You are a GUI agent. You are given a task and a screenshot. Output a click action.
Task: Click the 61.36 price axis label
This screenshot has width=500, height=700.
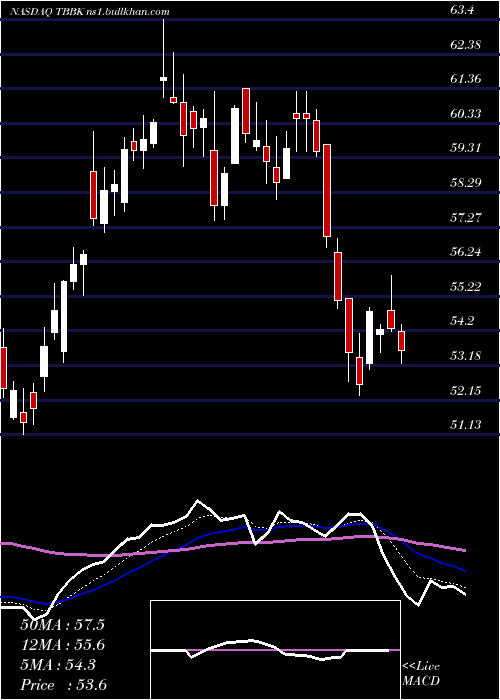click(466, 79)
